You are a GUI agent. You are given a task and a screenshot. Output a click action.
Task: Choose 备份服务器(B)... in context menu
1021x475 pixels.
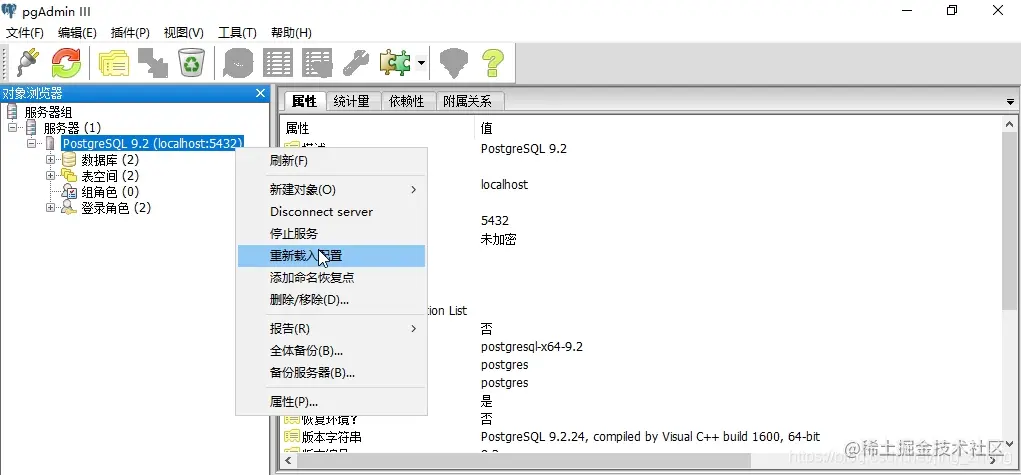click(x=331, y=373)
